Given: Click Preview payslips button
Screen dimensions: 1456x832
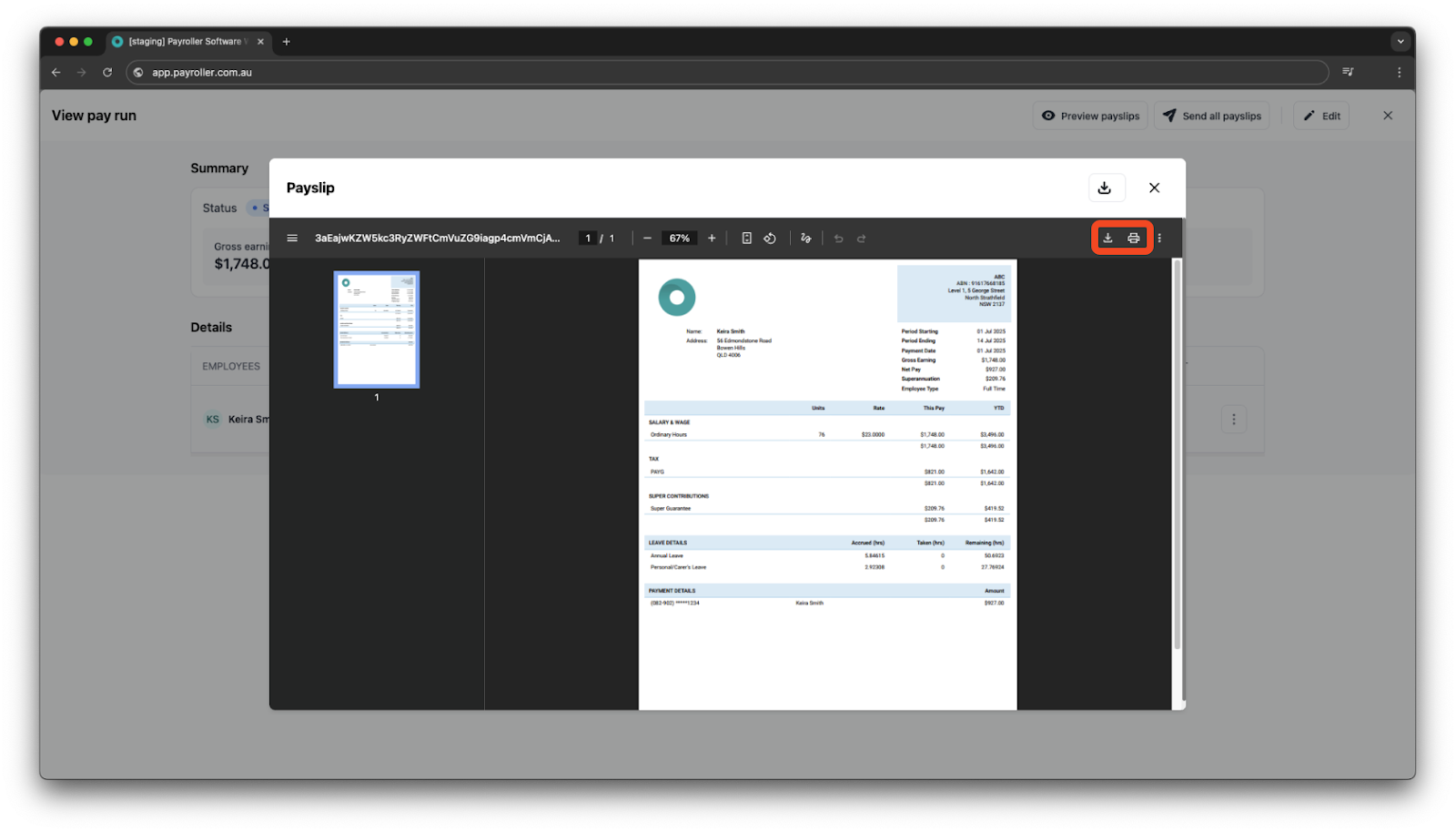Looking at the screenshot, I should pos(1090,116).
